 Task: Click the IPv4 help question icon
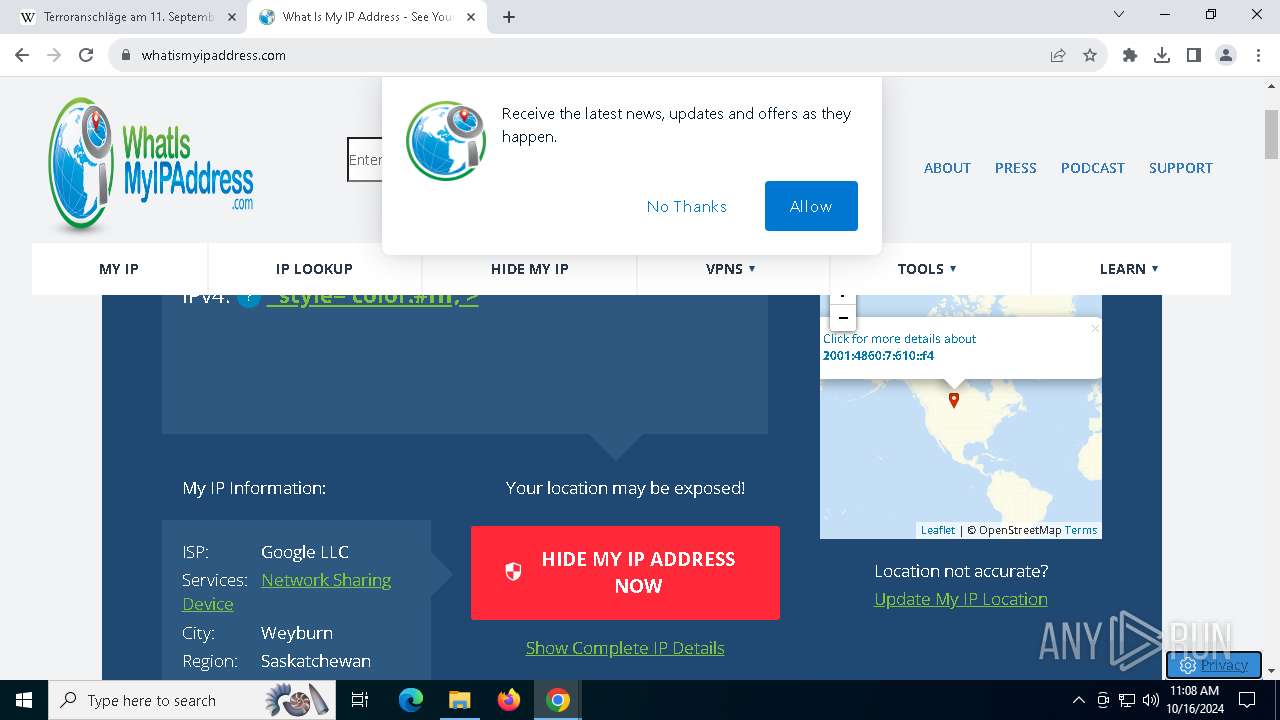(x=249, y=298)
